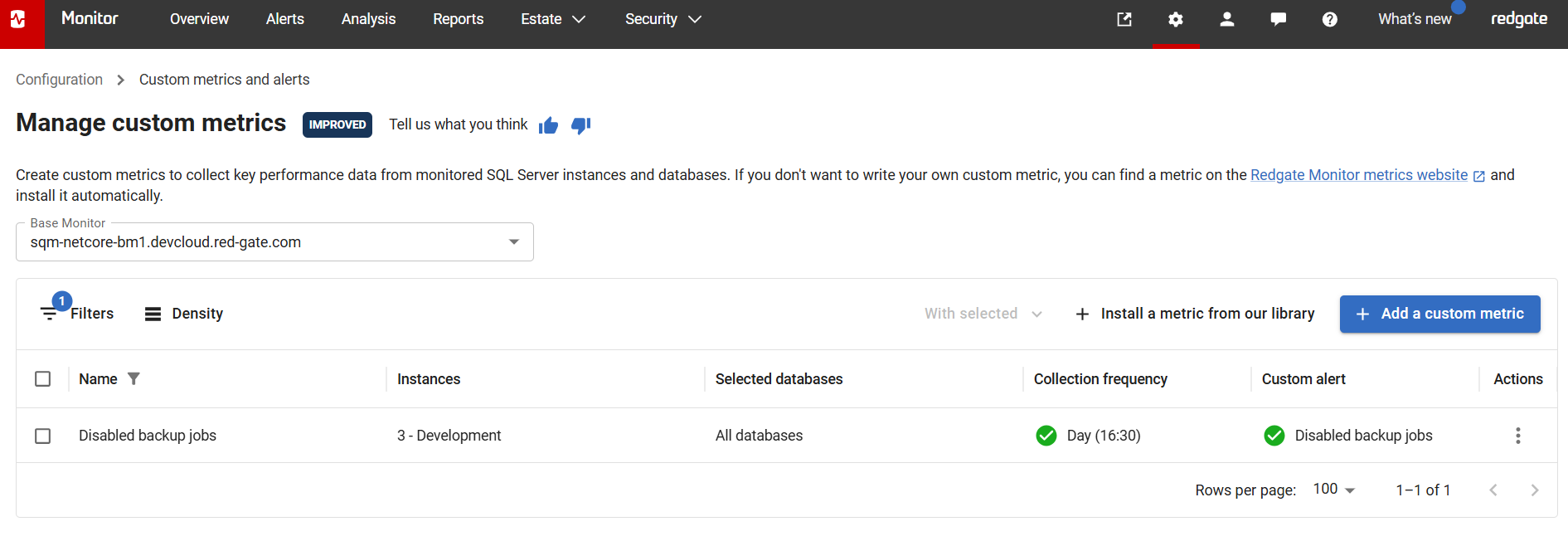Sort by the Name column header

98,379
